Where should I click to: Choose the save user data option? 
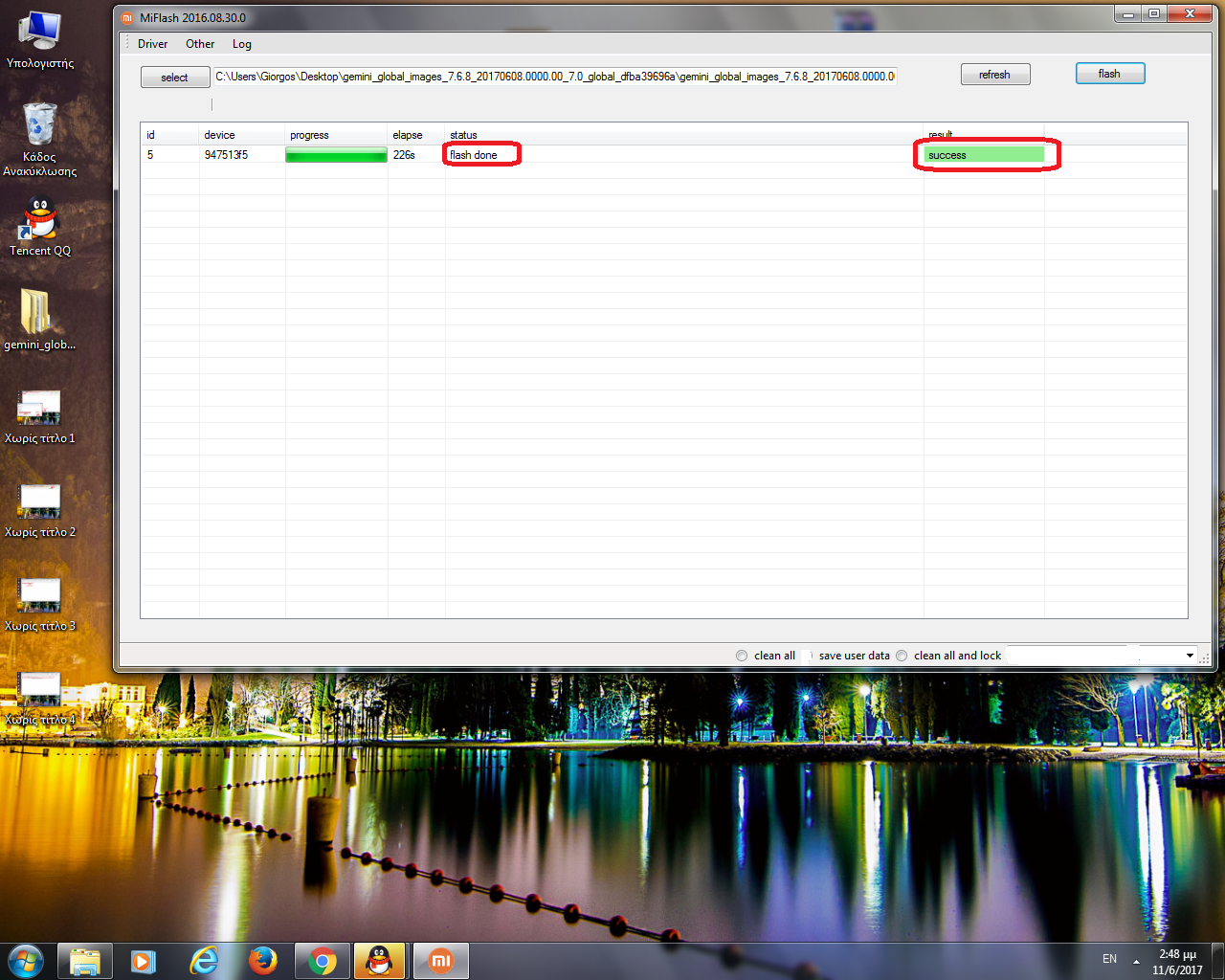tap(847, 656)
